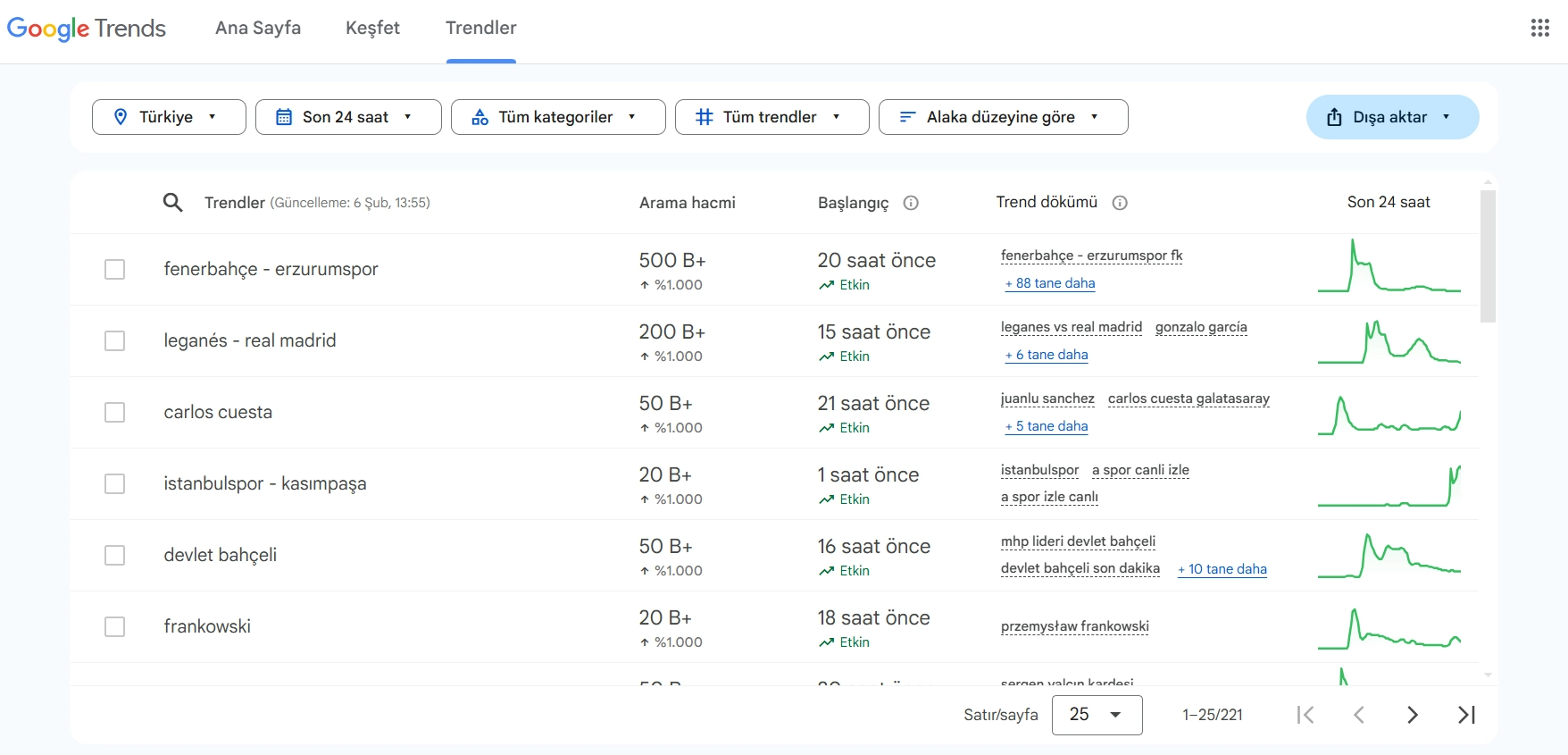1568x755 pixels.
Task: Open the Alaka düzeyine göre sort dropdown
Action: point(1004,117)
